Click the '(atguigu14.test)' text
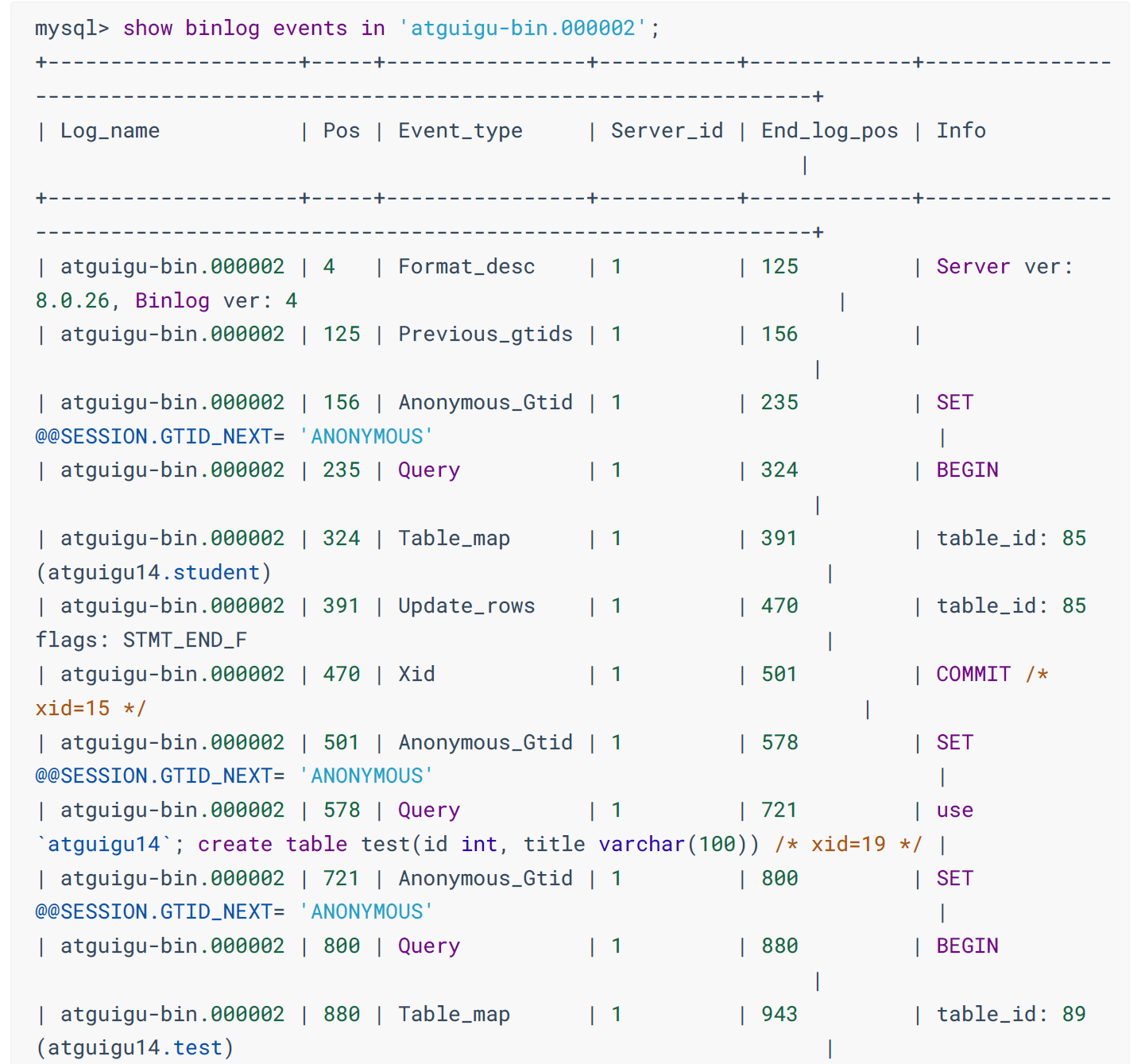Image resolution: width=1141 pixels, height=1064 pixels. pos(135,1049)
